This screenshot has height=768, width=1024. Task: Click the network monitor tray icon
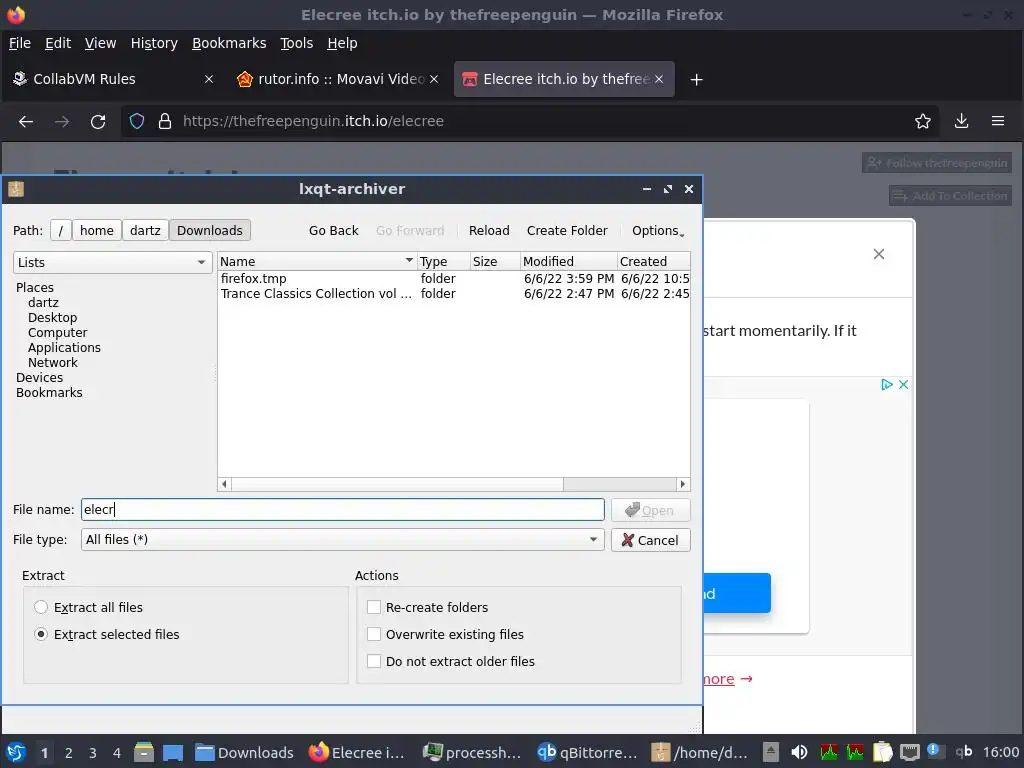tap(909, 752)
